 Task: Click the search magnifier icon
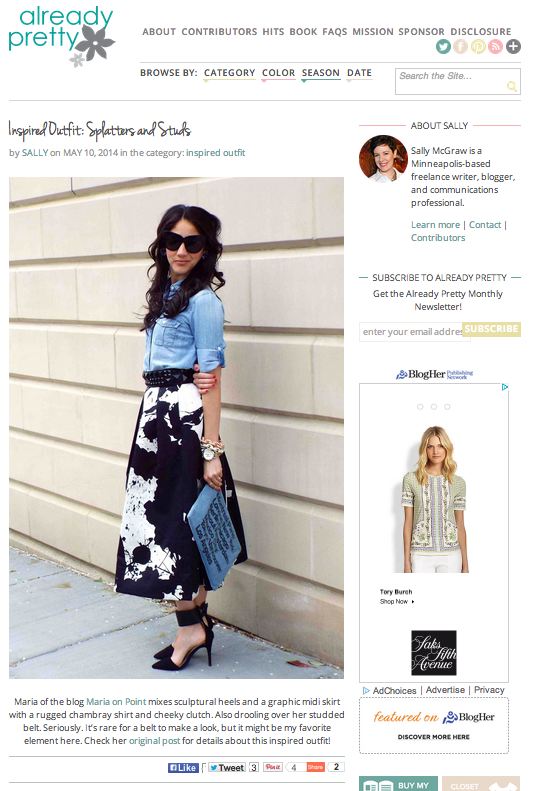click(512, 86)
